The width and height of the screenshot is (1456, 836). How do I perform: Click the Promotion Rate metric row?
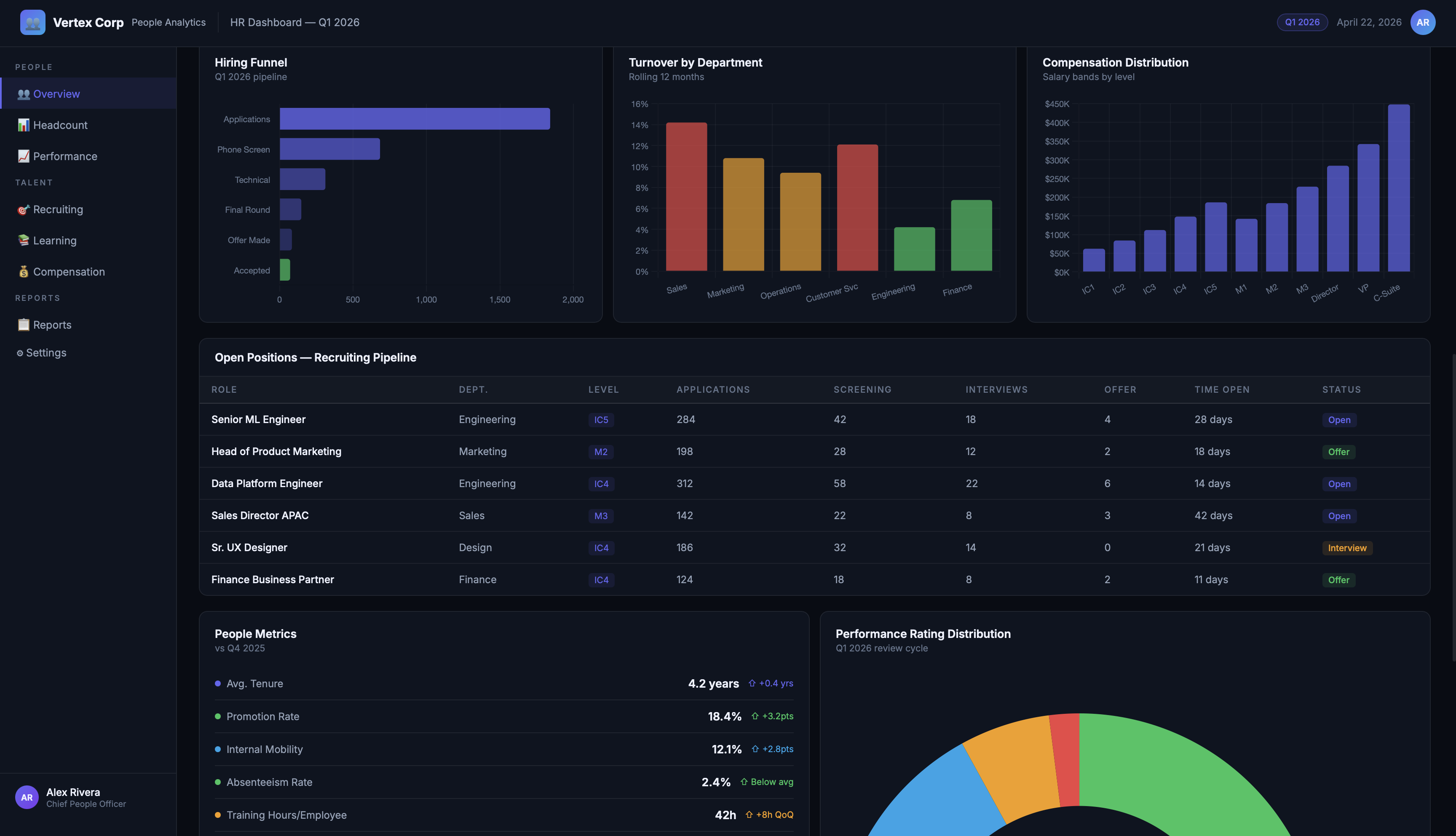tap(504, 716)
